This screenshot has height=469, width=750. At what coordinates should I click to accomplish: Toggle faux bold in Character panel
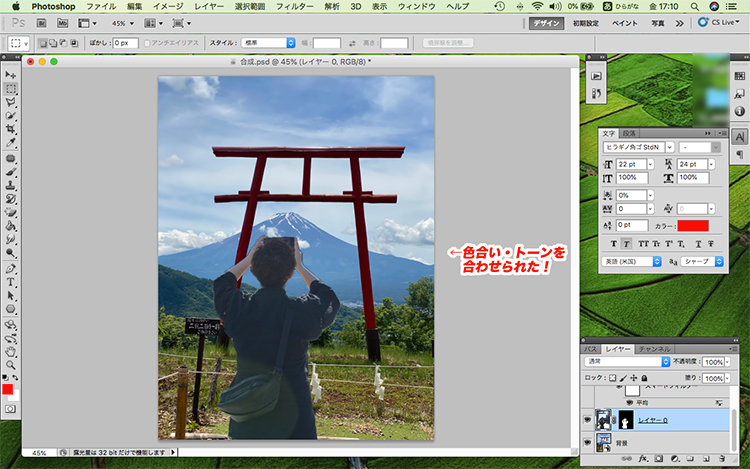614,244
